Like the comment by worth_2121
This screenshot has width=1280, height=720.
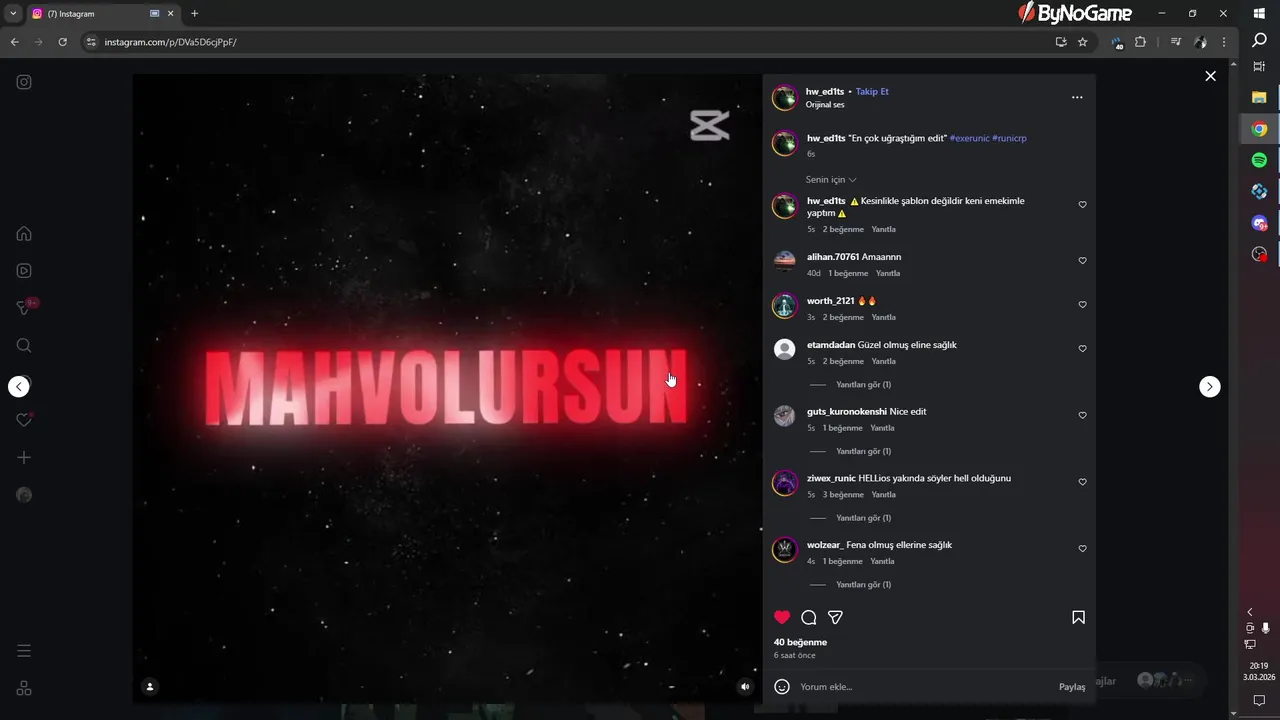[x=1082, y=305]
